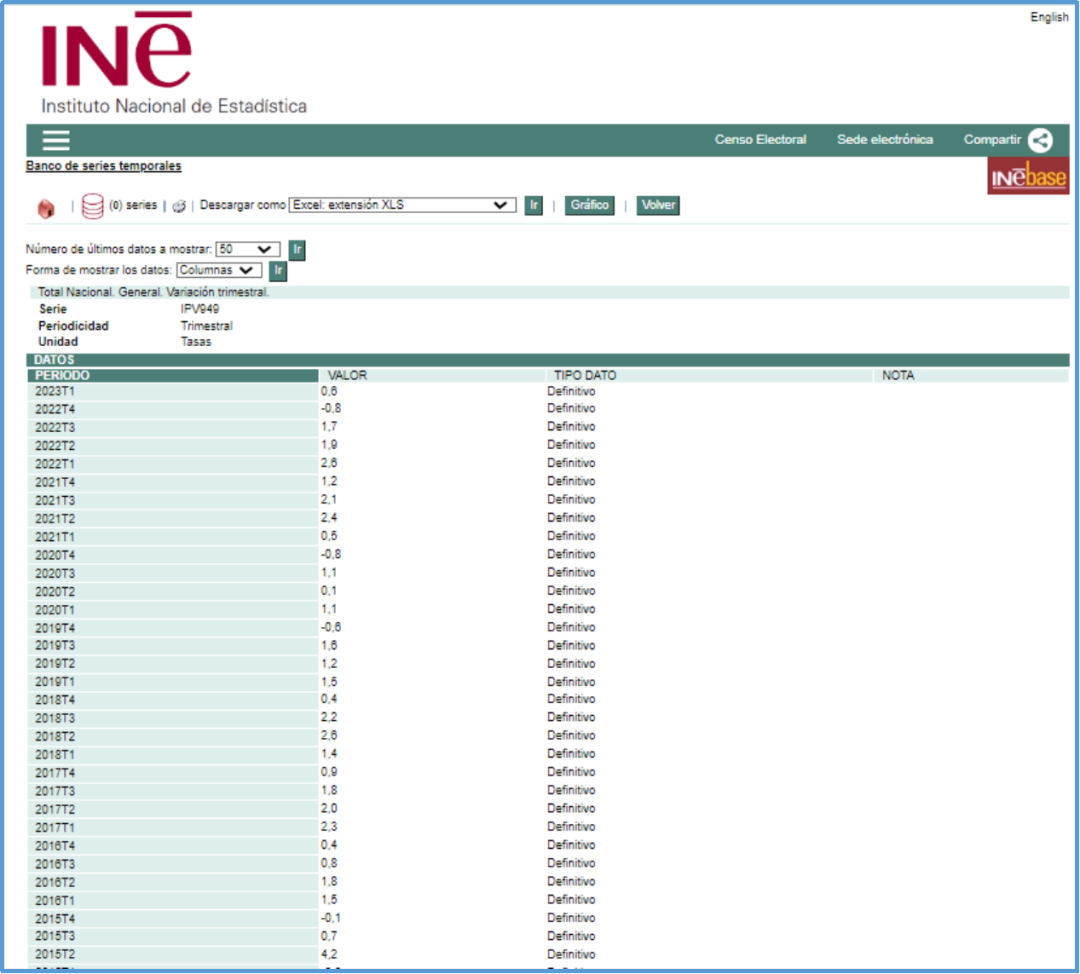Select the 2019T4 period cell
The image size is (1080, 974).
coord(173,628)
